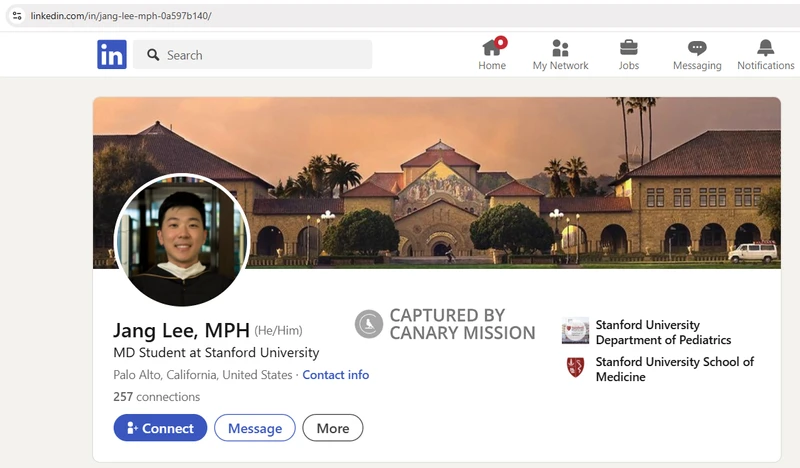Open the Contact info link
The image size is (800, 468).
(x=336, y=375)
